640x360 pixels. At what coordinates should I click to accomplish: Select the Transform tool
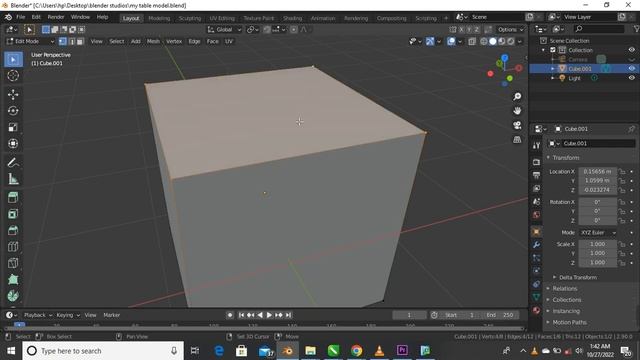[x=13, y=143]
